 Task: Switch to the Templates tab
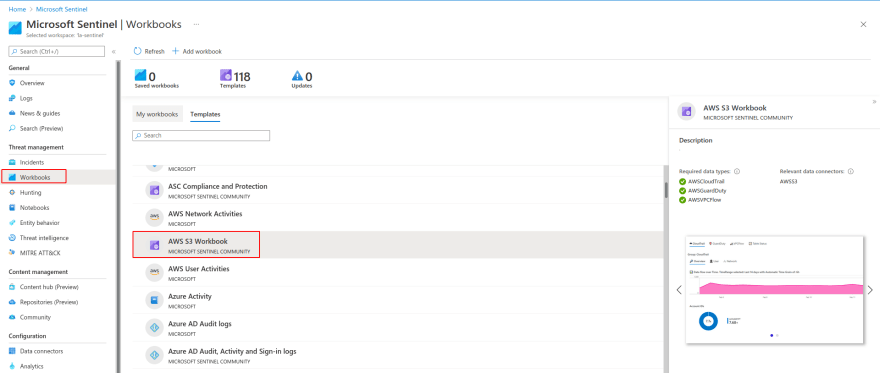click(x=205, y=114)
